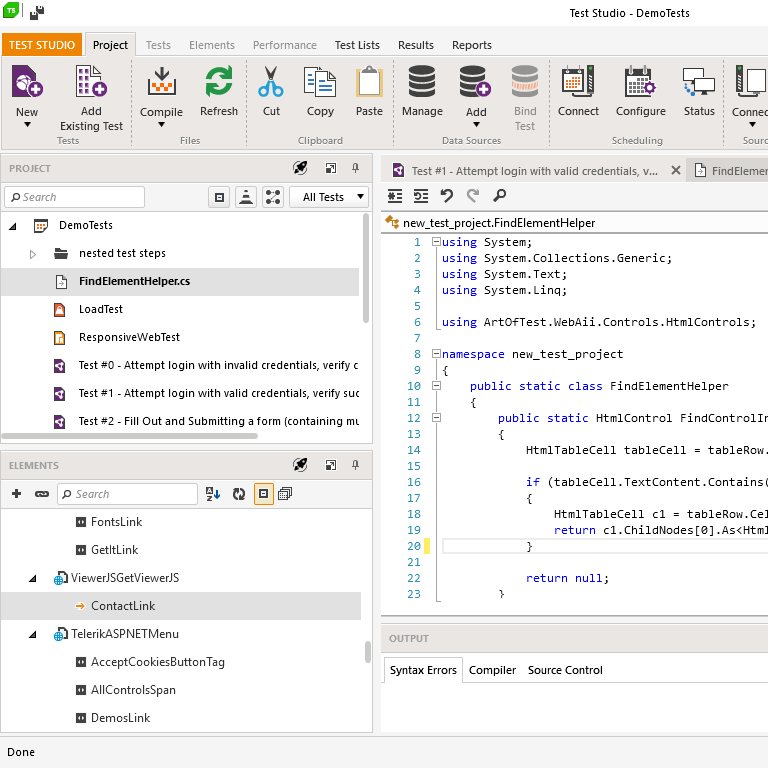The image size is (768, 768).
Task: Open the All Tests filter dropdown
Action: click(328, 197)
